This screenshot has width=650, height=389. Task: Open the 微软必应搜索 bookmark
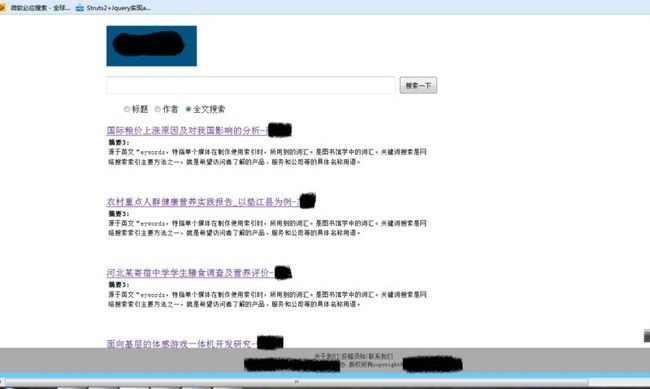tap(35, 7)
